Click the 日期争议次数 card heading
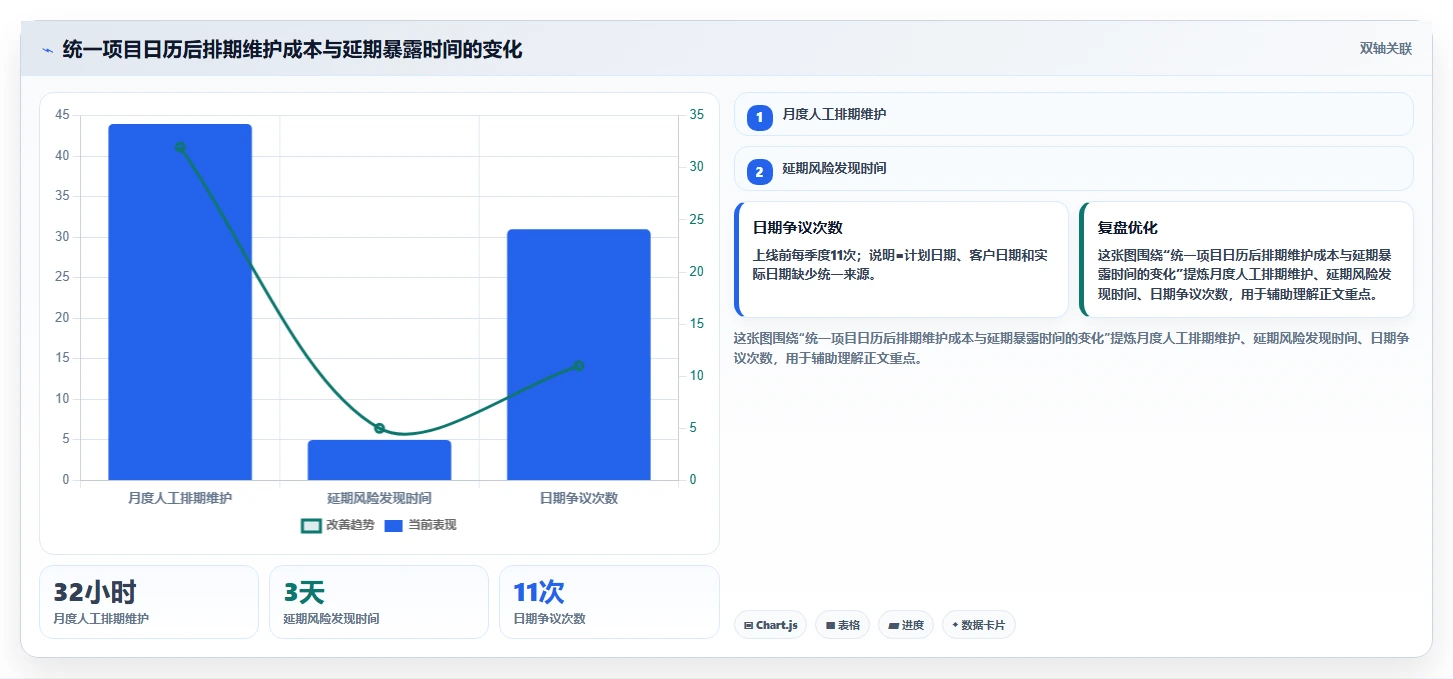 click(798, 228)
